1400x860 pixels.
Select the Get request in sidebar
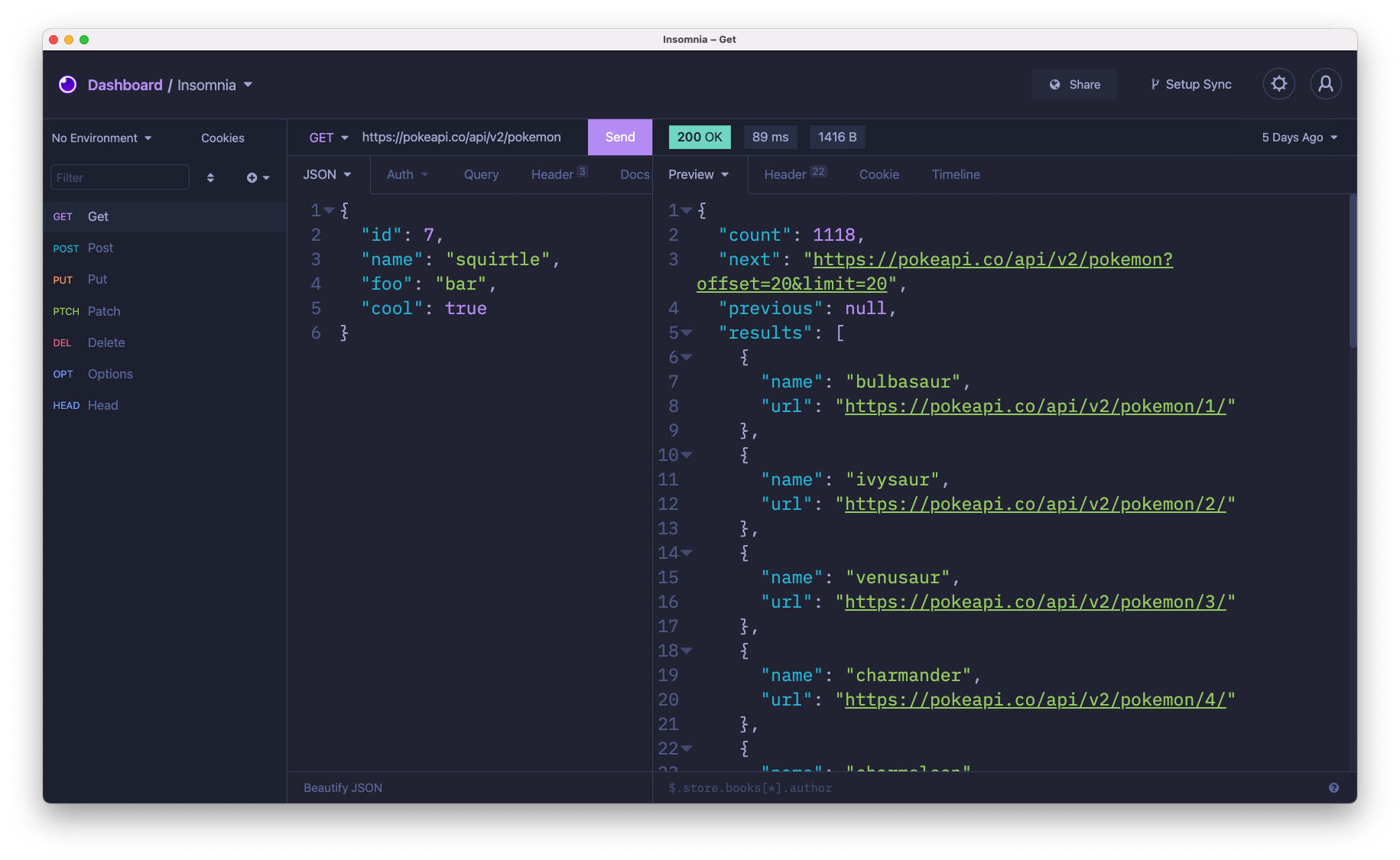click(x=165, y=217)
